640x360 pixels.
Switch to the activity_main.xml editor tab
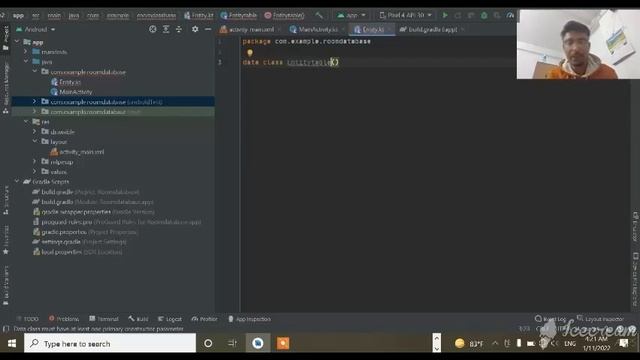coord(250,29)
